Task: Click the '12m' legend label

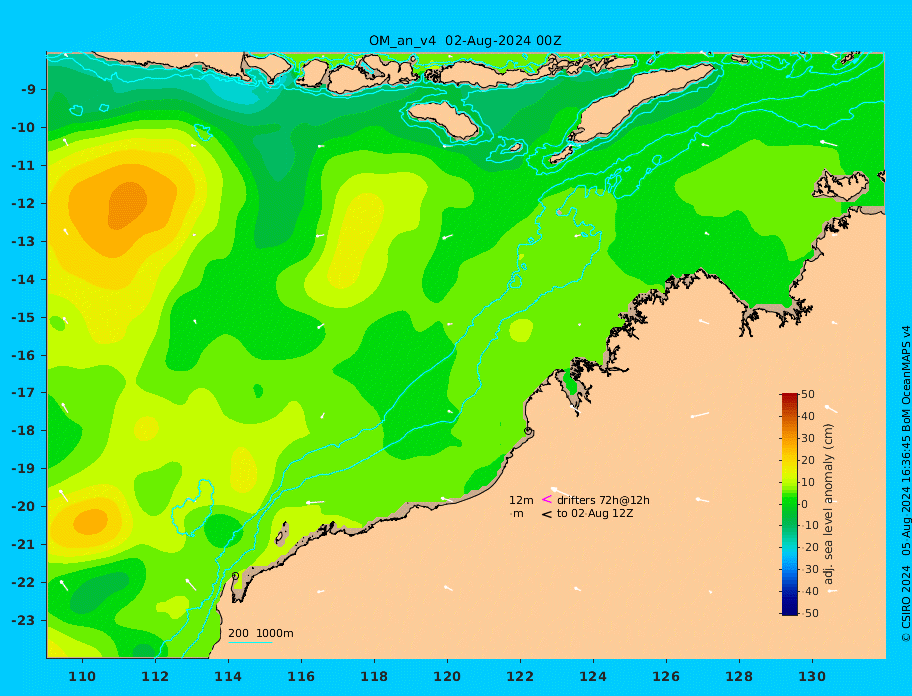Action: [521, 500]
